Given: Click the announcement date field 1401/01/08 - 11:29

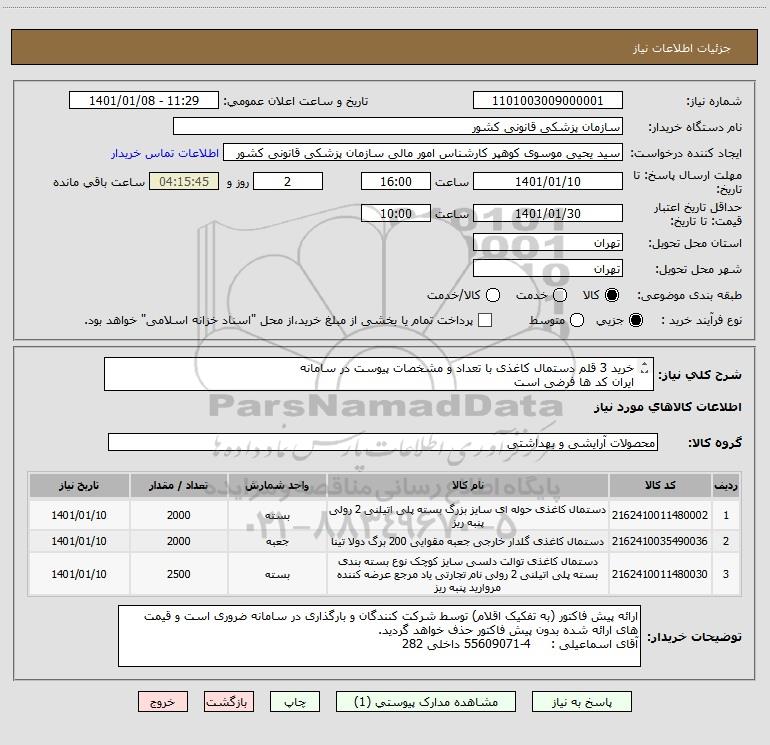Looking at the screenshot, I should click(144, 101).
